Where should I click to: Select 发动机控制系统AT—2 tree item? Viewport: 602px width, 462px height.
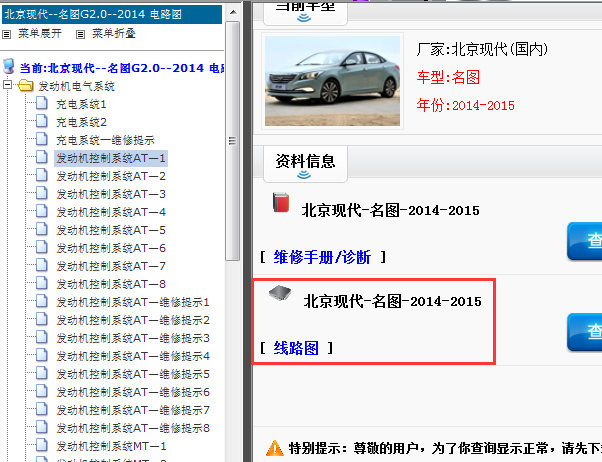111,176
